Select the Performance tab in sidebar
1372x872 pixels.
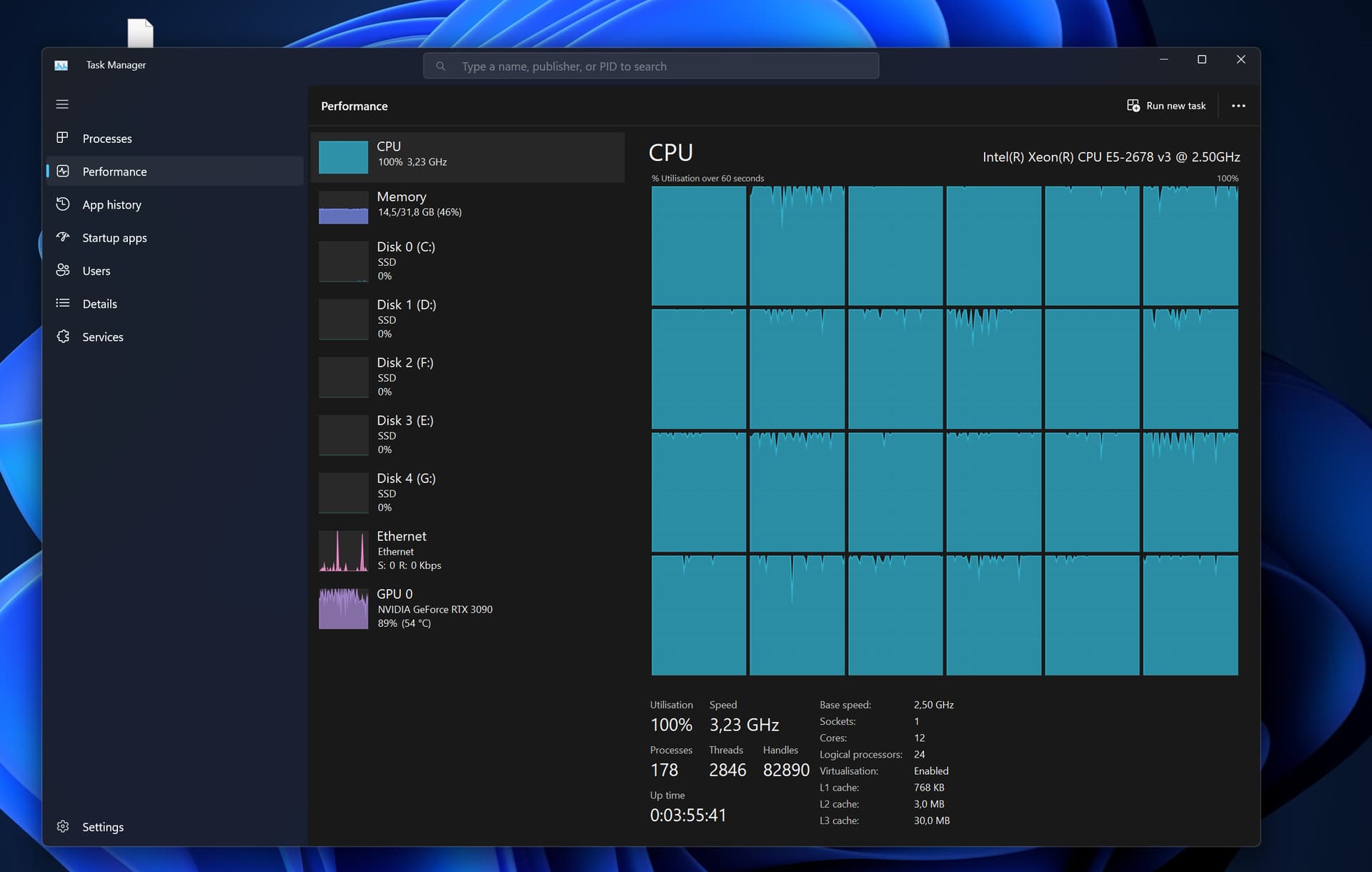pyautogui.click(x=114, y=172)
